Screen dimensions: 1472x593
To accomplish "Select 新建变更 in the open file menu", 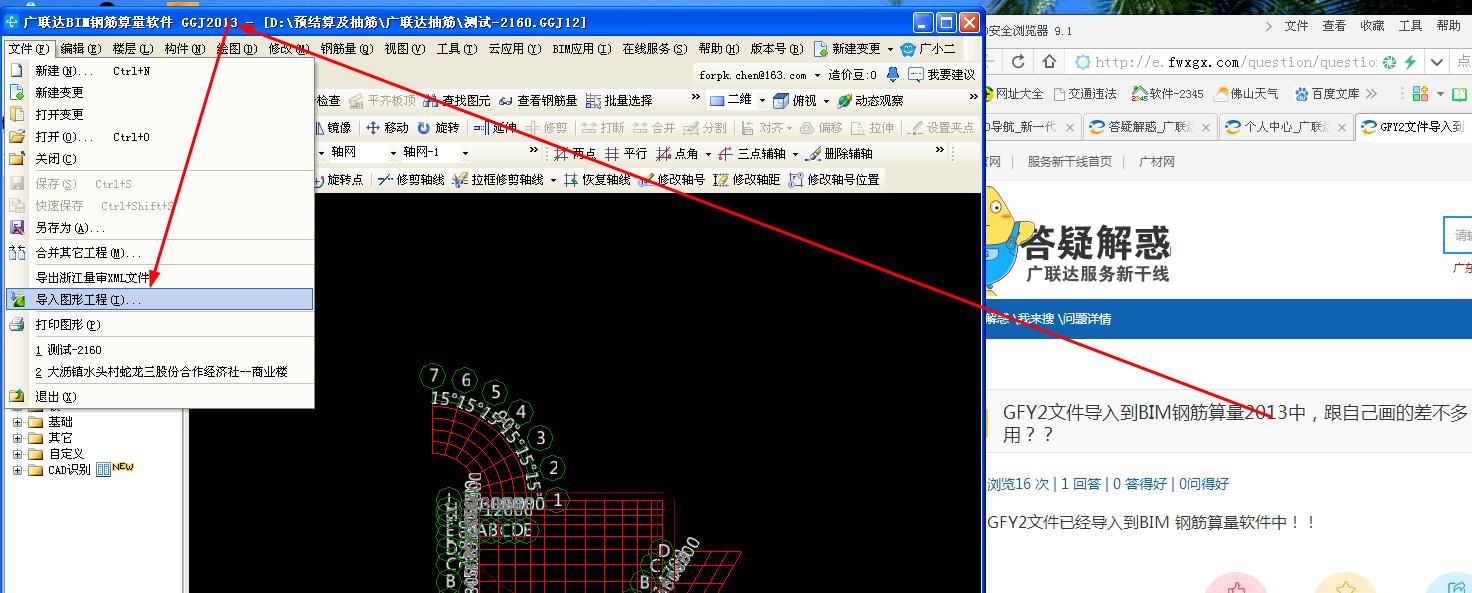I will (160, 92).
